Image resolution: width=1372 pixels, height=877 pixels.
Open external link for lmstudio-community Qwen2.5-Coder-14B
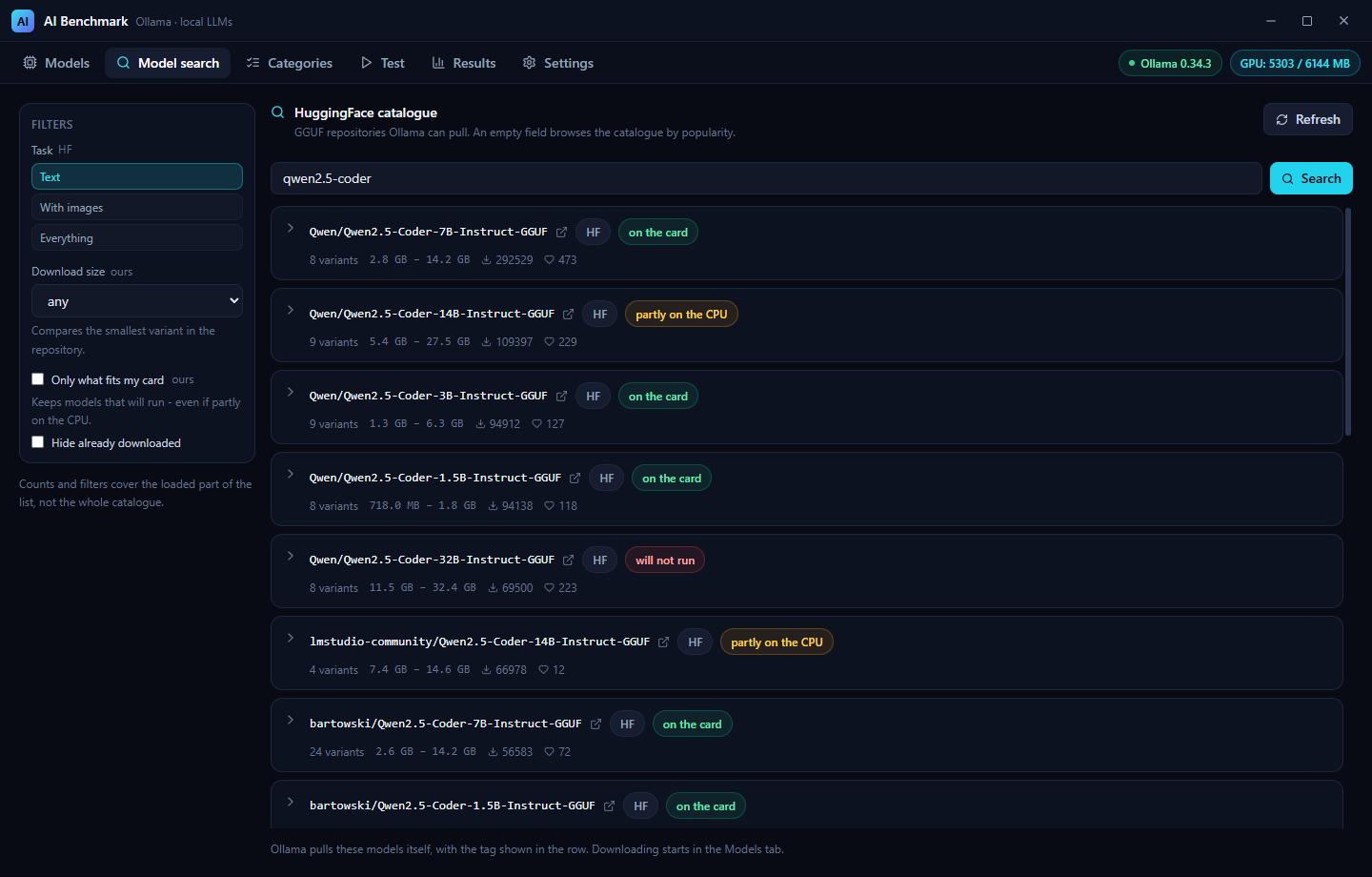pyautogui.click(x=663, y=642)
